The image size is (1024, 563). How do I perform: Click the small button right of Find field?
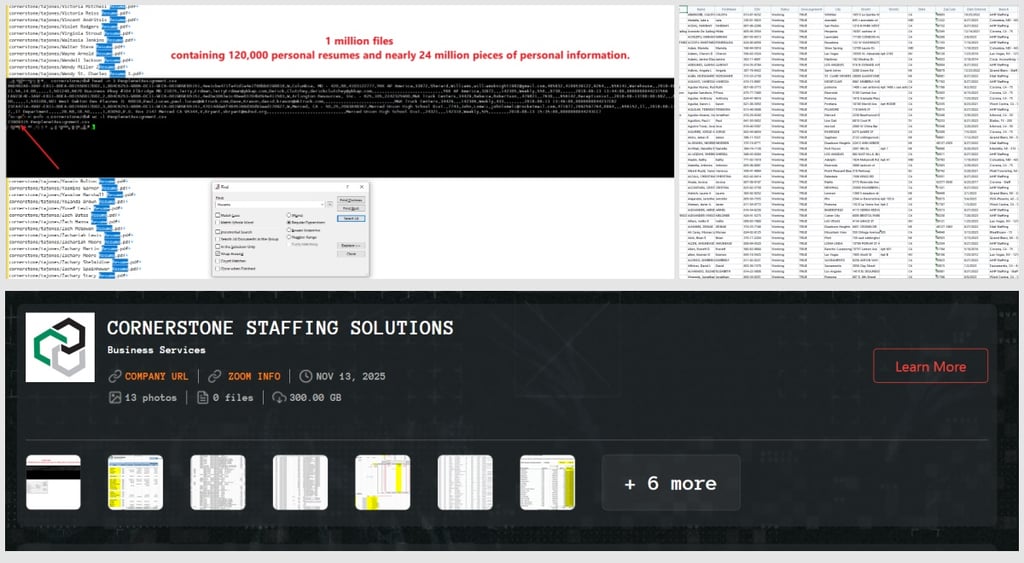pyautogui.click(x=330, y=204)
